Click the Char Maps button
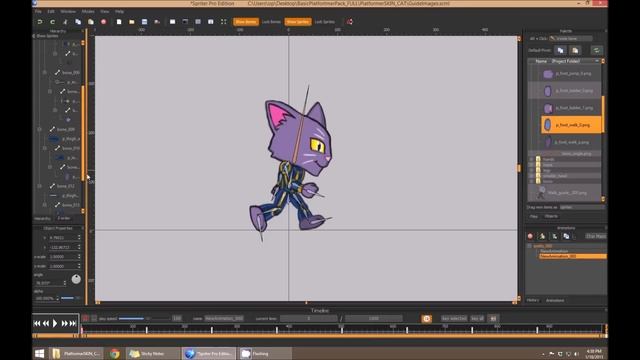 [596, 236]
